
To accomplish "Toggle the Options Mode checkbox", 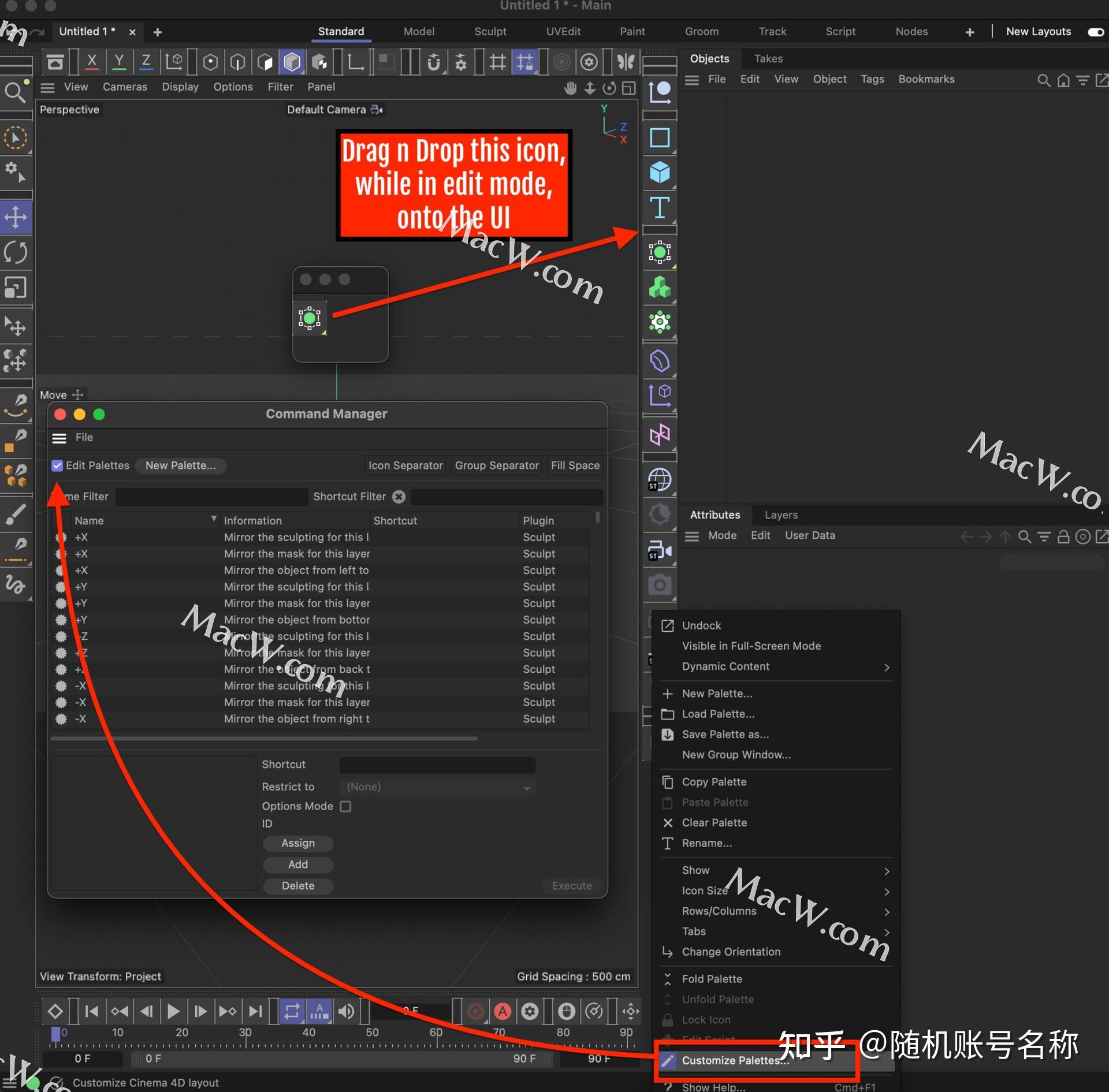I will (x=345, y=806).
